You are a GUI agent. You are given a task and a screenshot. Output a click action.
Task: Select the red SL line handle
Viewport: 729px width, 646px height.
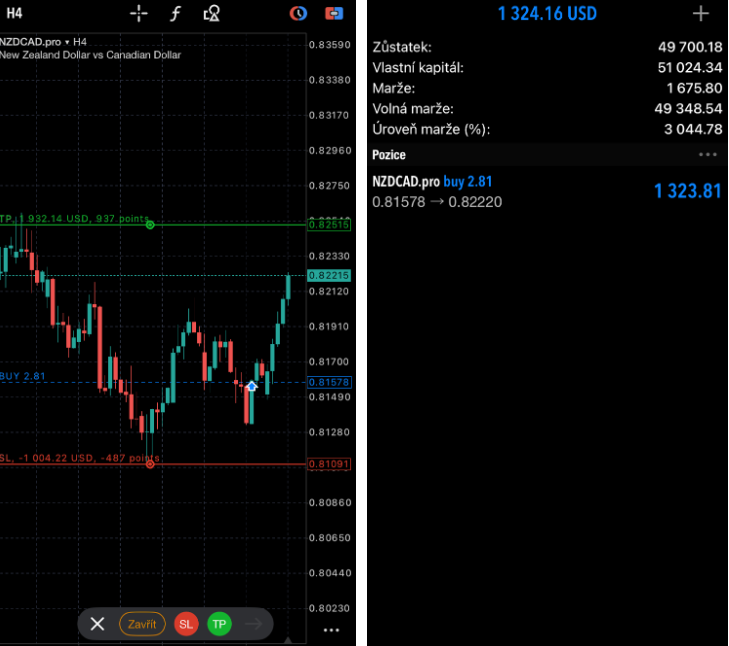[x=150, y=464]
